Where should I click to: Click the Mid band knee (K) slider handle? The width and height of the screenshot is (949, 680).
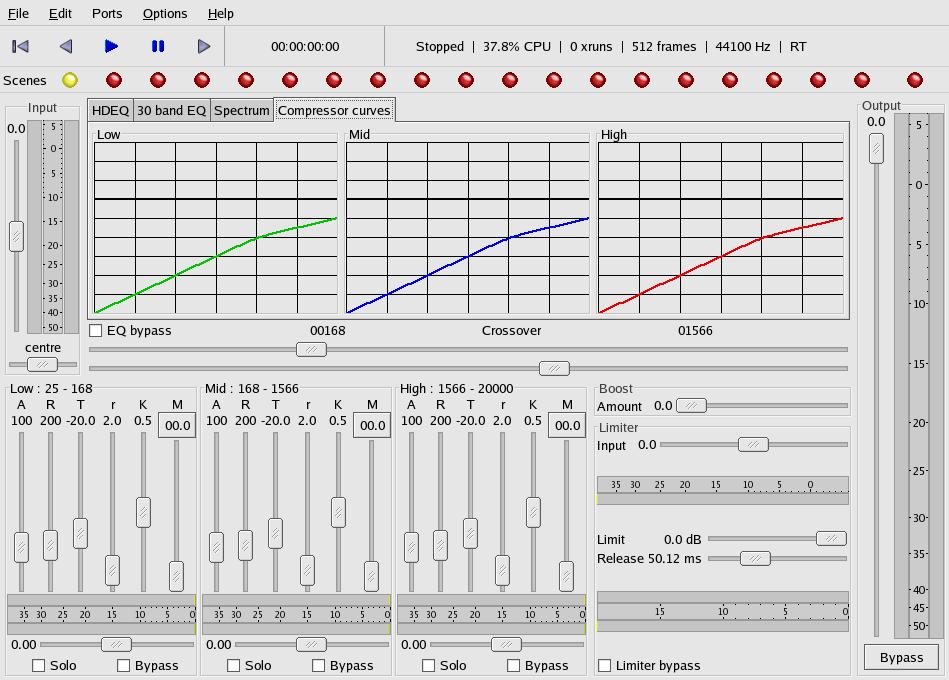[x=338, y=512]
